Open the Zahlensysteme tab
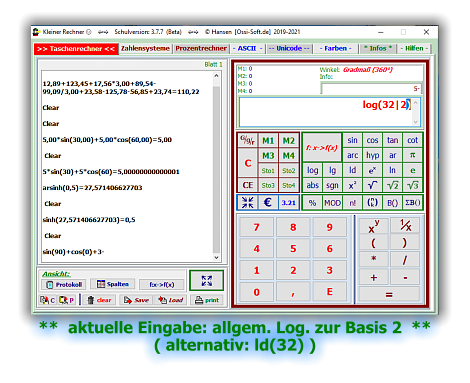 145,48
